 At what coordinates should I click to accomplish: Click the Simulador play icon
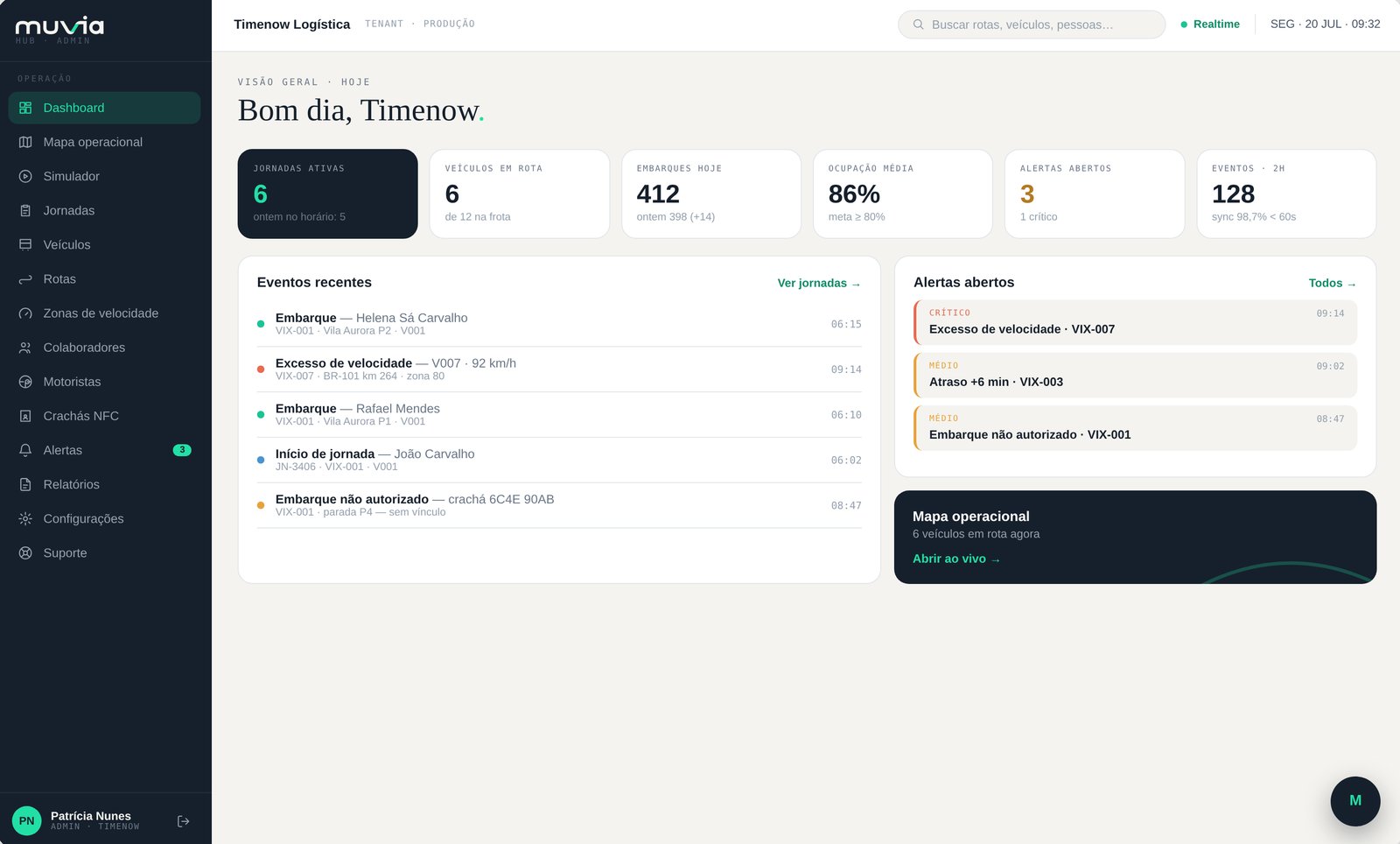pyautogui.click(x=25, y=176)
